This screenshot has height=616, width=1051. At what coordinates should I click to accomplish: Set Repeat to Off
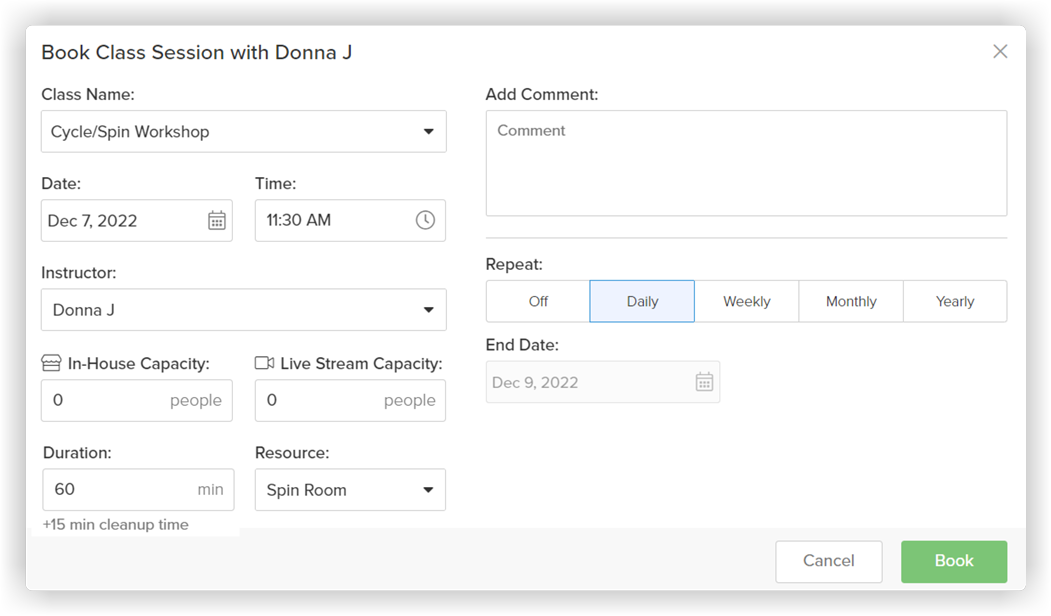(x=538, y=302)
